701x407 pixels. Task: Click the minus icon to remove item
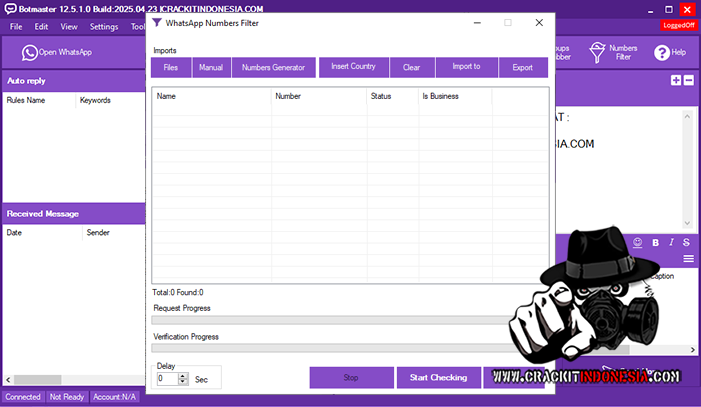pyautogui.click(x=688, y=80)
